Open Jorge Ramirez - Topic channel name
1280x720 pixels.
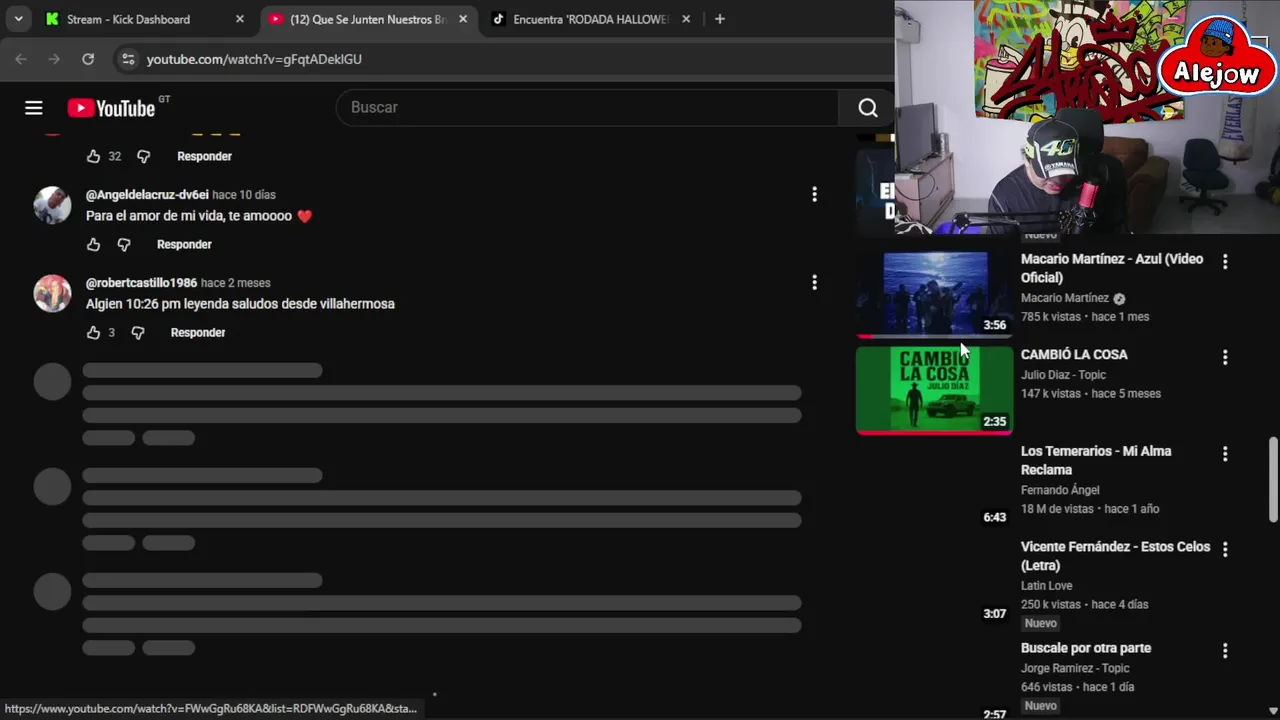1075,668
